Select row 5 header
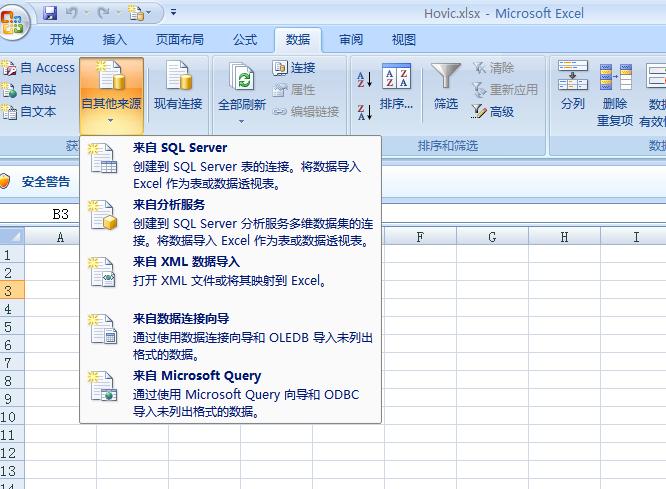This screenshot has height=489, width=666. [12, 327]
